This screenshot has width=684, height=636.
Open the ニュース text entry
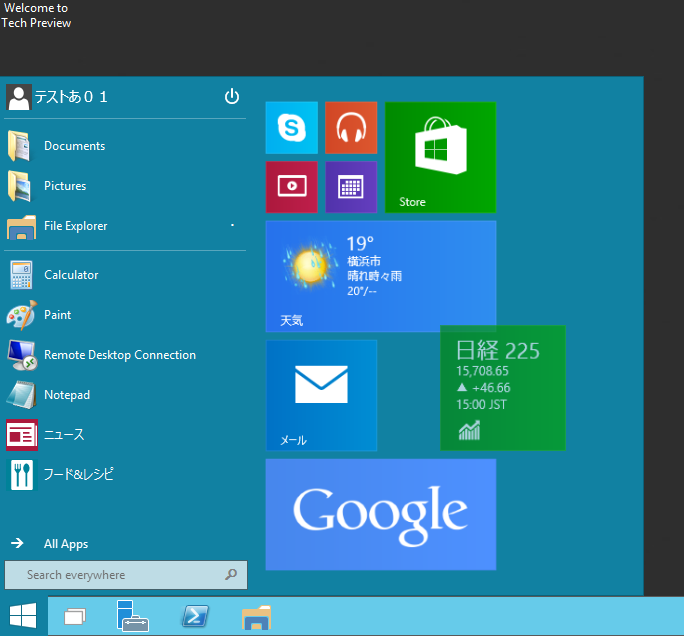coord(64,434)
